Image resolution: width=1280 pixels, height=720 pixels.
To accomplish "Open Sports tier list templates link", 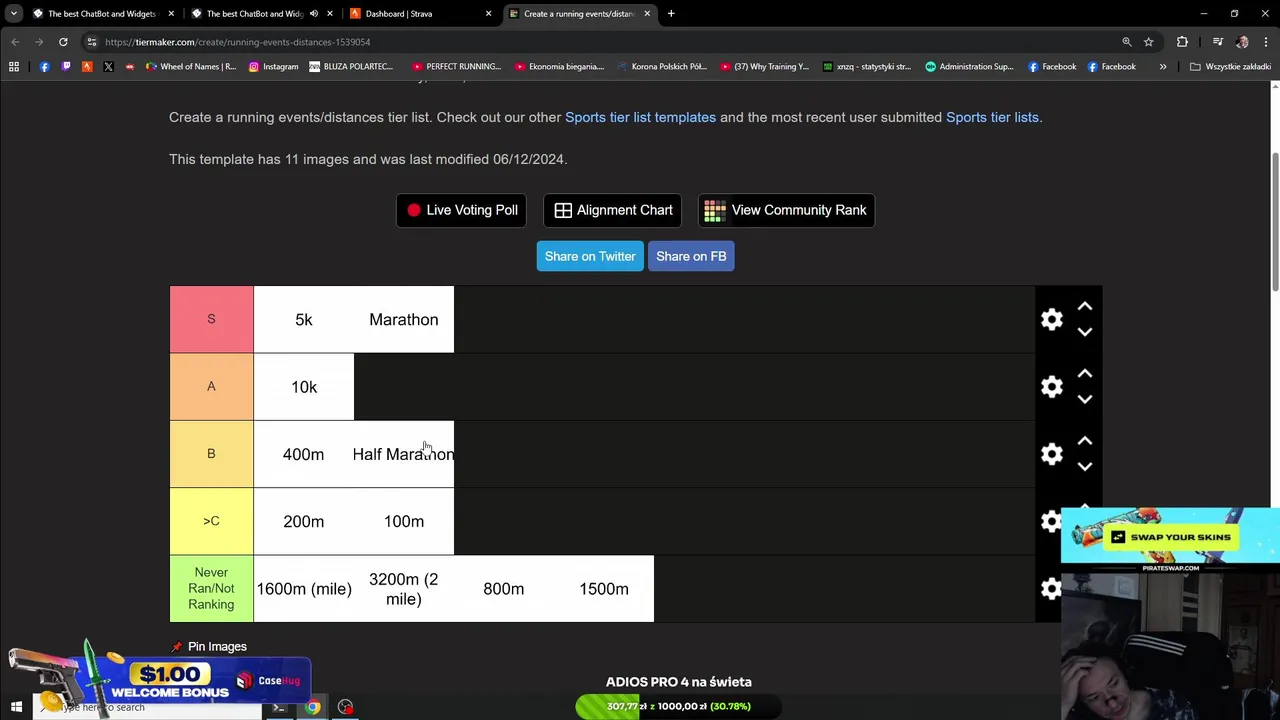I will tap(640, 117).
